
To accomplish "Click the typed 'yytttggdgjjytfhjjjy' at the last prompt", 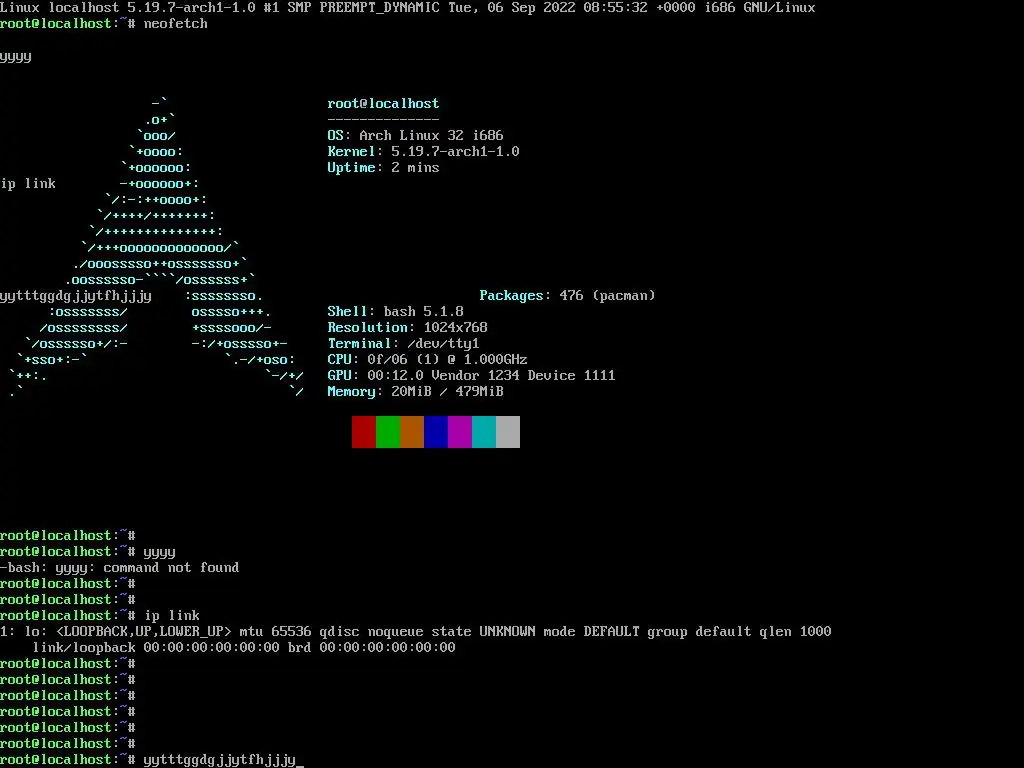I will (x=219, y=760).
